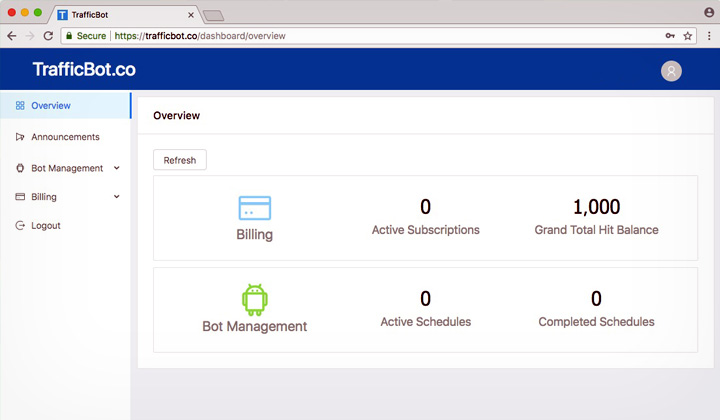Click the TrafficBot tab favicon
The image size is (720, 420).
(62, 15)
